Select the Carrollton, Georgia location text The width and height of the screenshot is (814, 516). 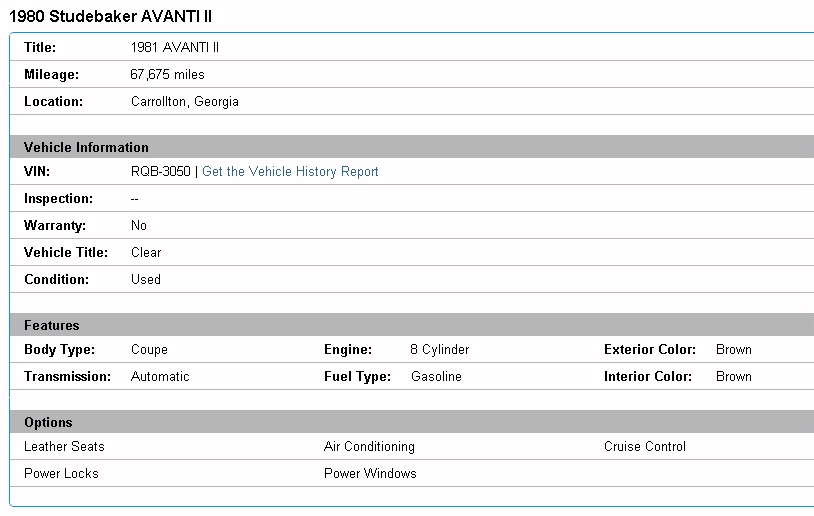pyautogui.click(x=184, y=102)
